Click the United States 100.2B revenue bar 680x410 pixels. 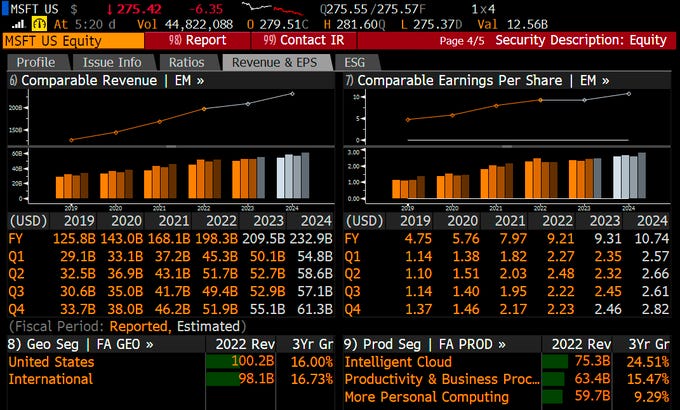coord(223,361)
